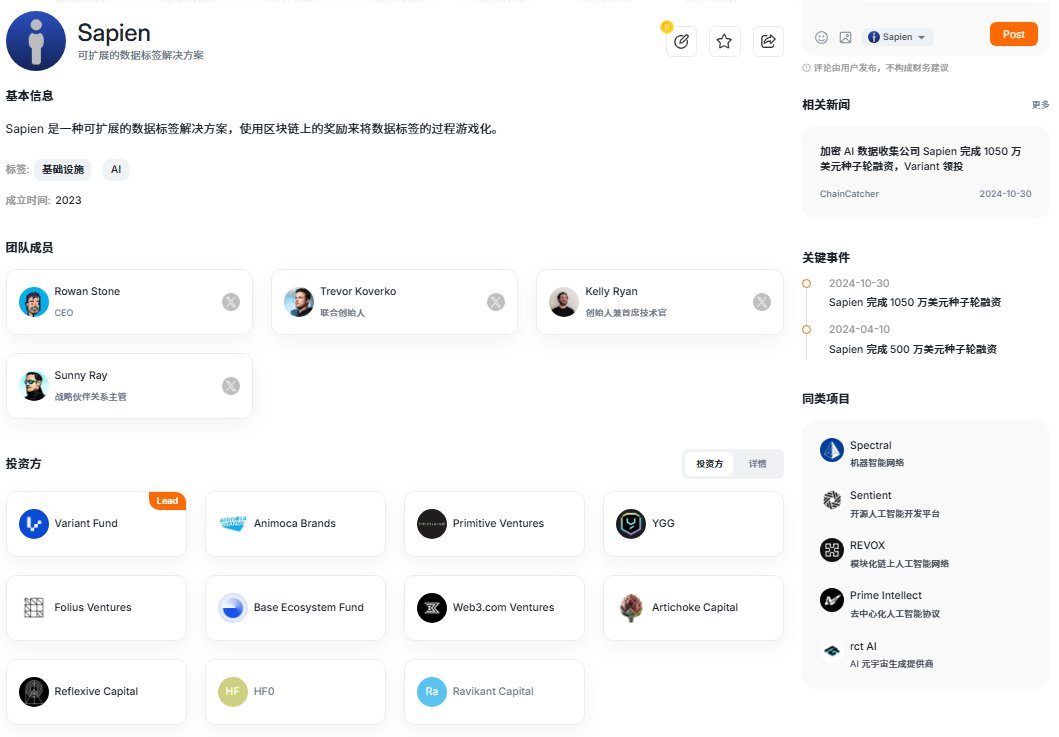Click the Reflexive Capital logo

point(34,692)
